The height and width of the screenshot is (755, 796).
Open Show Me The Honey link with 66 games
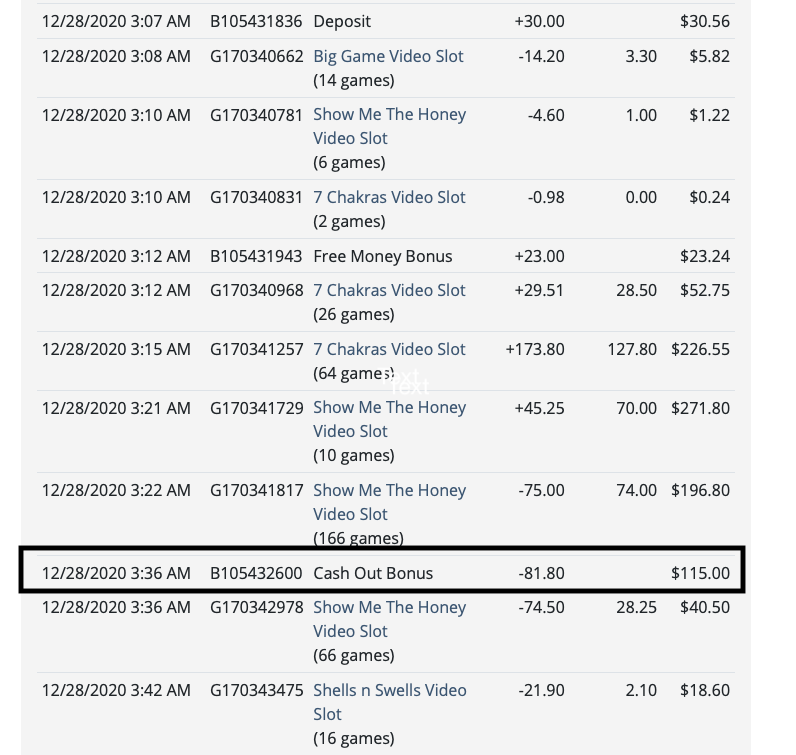click(x=389, y=619)
